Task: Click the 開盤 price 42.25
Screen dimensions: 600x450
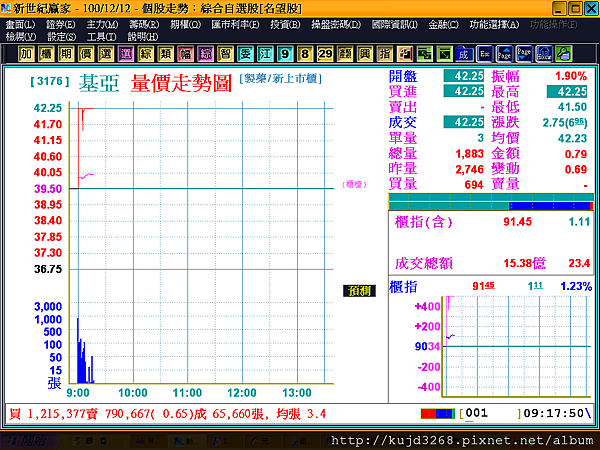Action: (464, 76)
